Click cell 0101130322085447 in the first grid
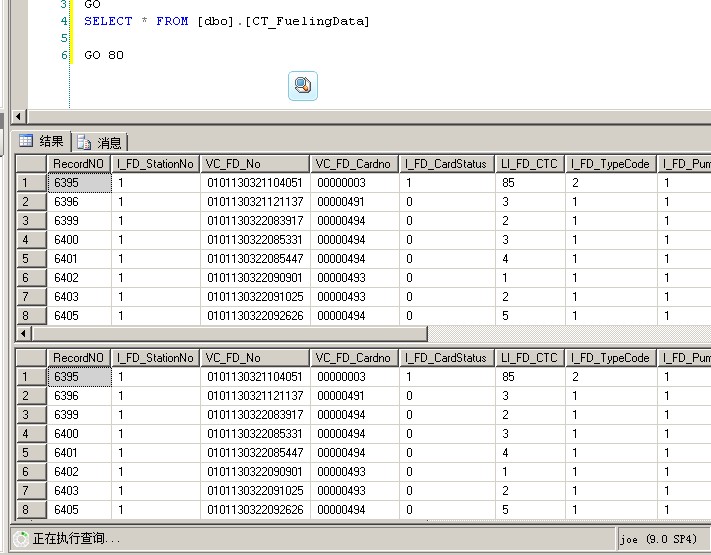The image size is (711, 555). click(x=255, y=259)
